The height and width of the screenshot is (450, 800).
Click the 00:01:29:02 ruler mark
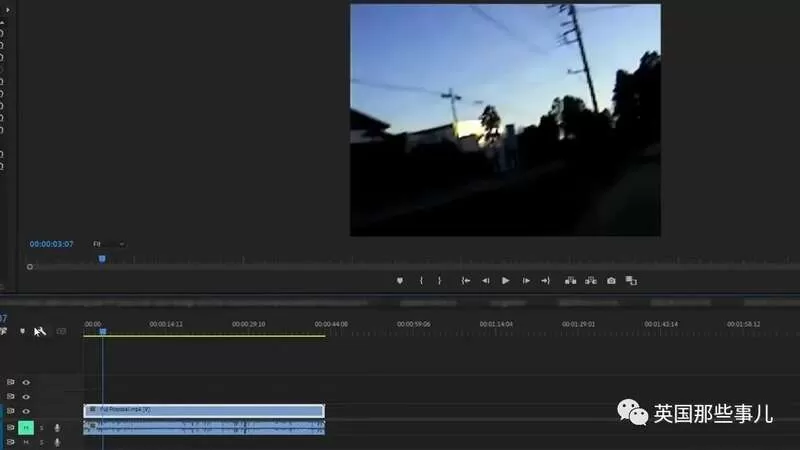[579, 324]
